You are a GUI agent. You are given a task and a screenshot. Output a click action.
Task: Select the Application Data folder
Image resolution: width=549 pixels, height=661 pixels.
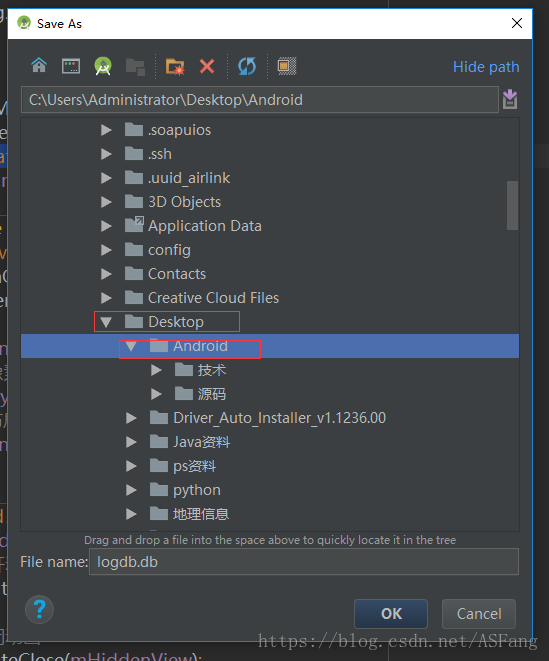[205, 226]
